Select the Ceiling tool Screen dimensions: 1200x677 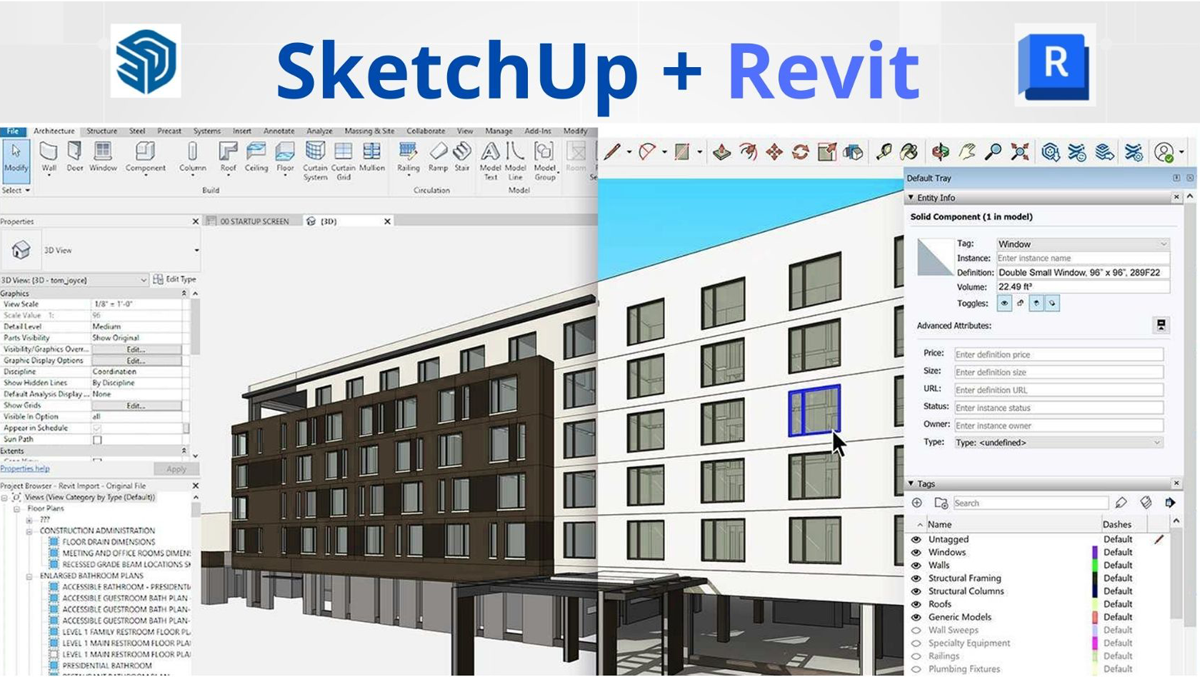(256, 156)
